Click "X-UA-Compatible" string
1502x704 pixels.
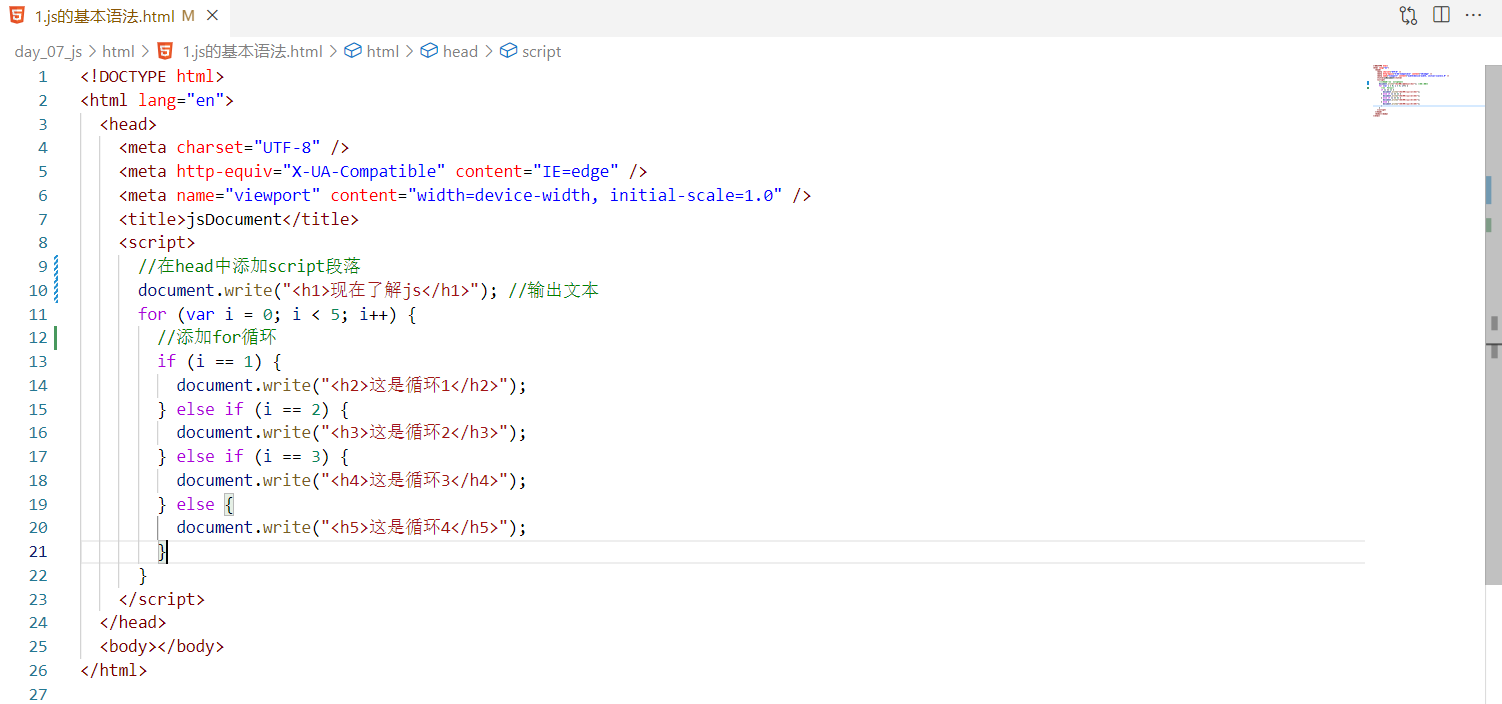tap(364, 172)
